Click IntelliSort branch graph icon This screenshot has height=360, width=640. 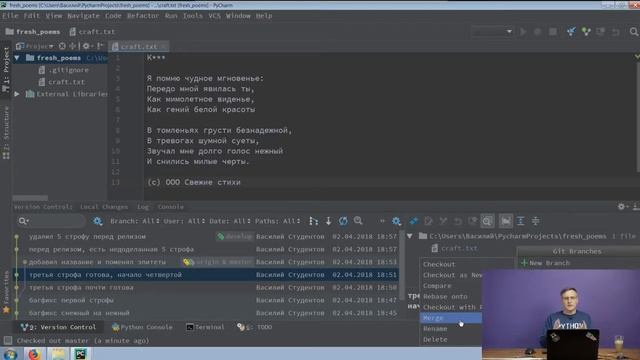pos(313,221)
